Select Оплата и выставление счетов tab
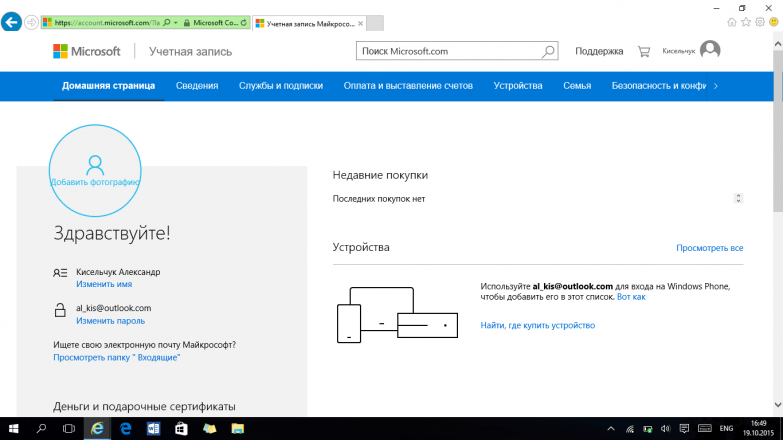 point(408,86)
